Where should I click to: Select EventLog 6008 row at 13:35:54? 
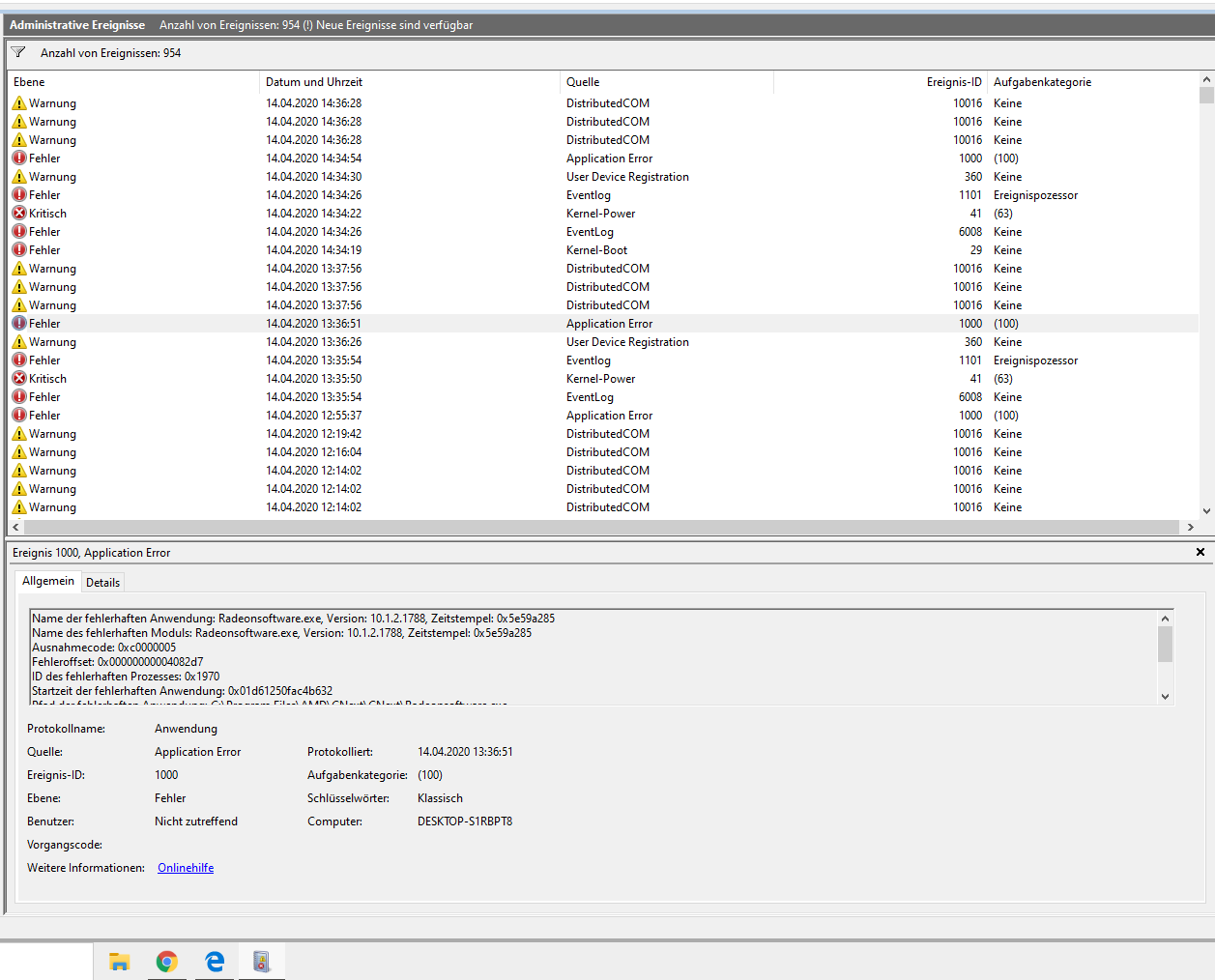(x=603, y=397)
